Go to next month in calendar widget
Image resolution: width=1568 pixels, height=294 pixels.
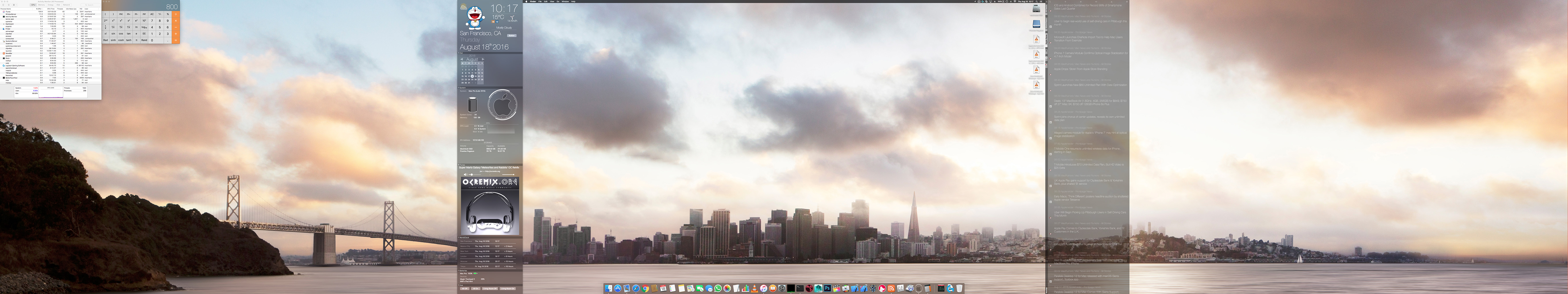click(x=483, y=60)
